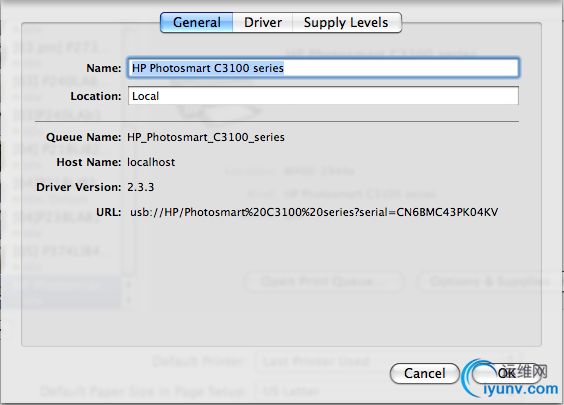Click the printer list vertical scrollbar
The width and height of the screenshot is (564, 405).
(128, 151)
